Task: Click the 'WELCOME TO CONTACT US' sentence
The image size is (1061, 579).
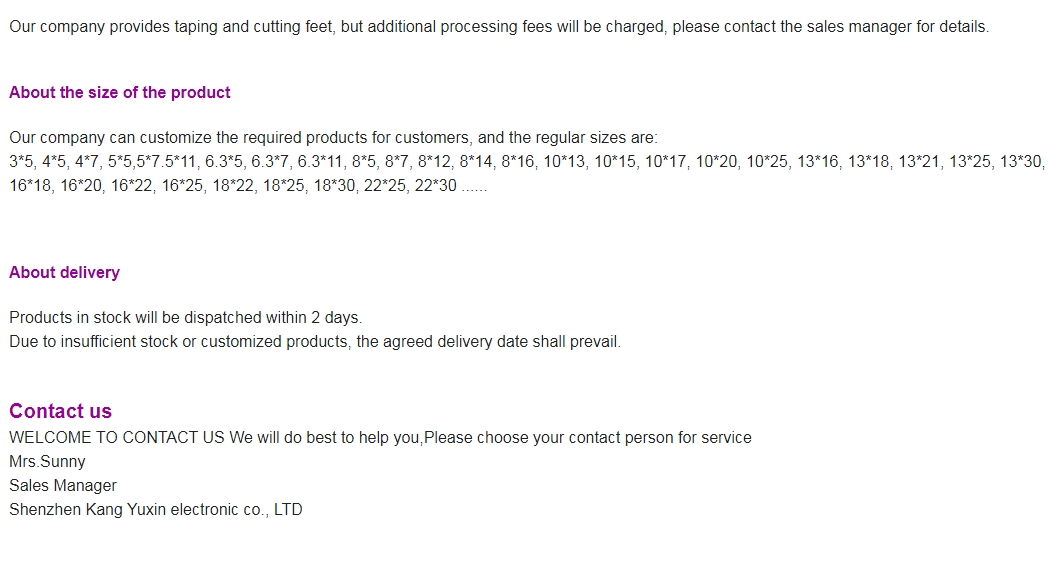Action: [x=380, y=438]
